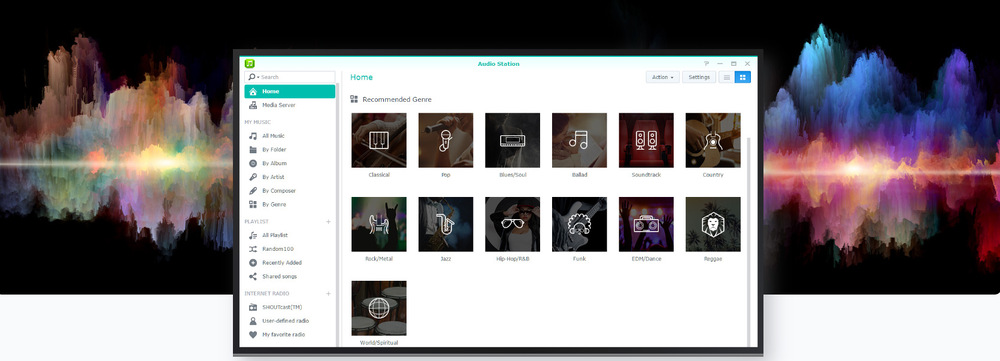Viewport: 1000px width, 361px height.
Task: Browse music By Album
Action: click(x=290, y=163)
